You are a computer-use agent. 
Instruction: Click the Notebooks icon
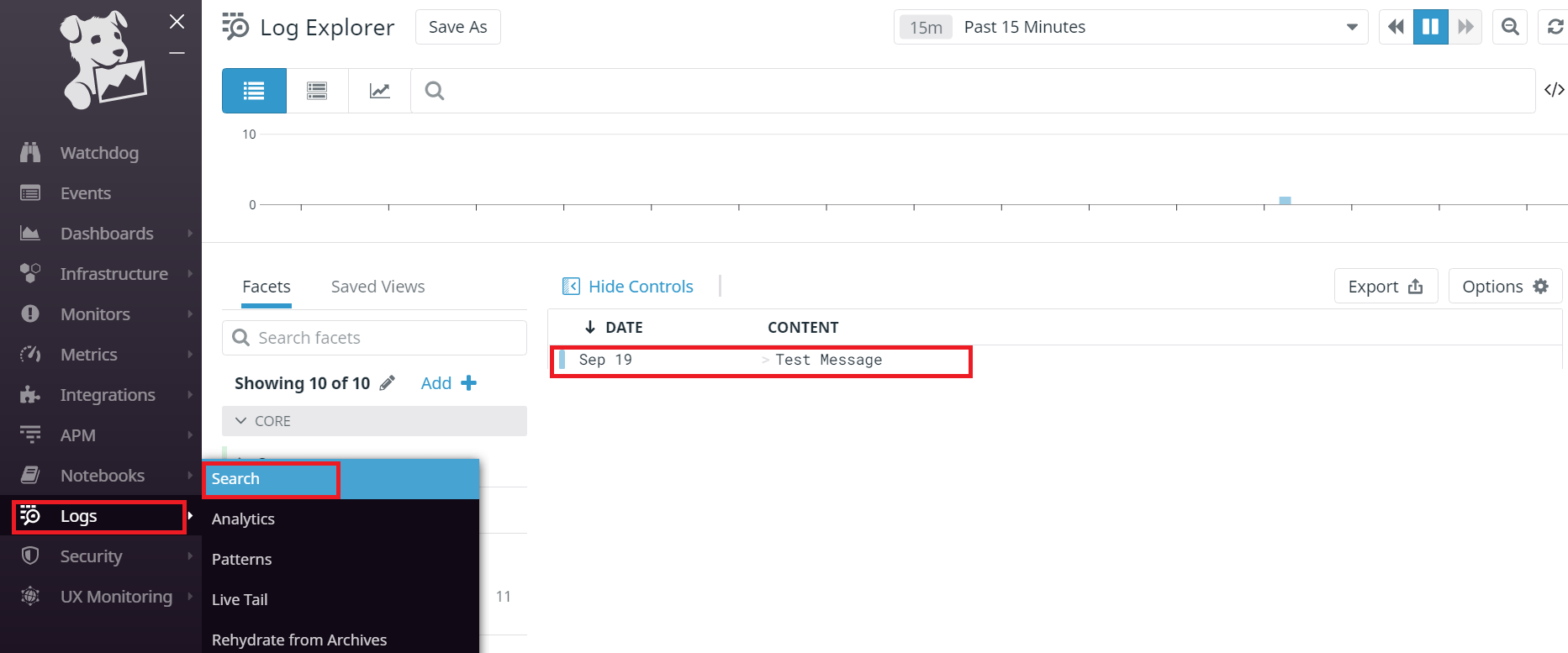pos(30,475)
